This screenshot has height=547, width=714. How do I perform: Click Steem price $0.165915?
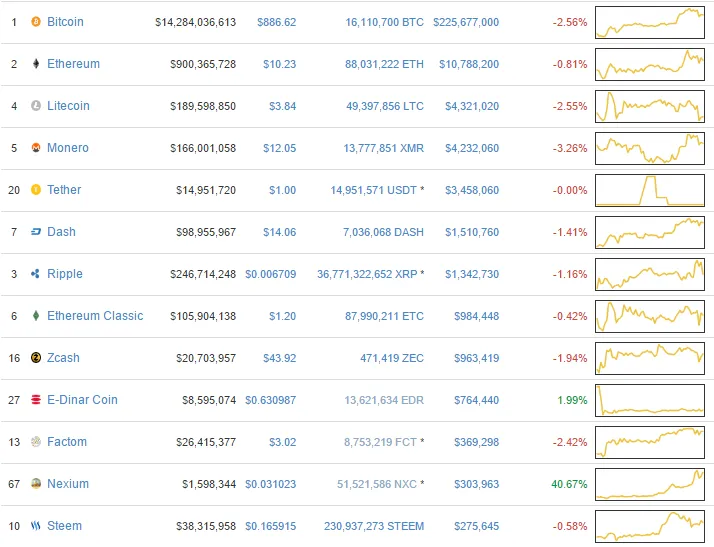(270, 526)
